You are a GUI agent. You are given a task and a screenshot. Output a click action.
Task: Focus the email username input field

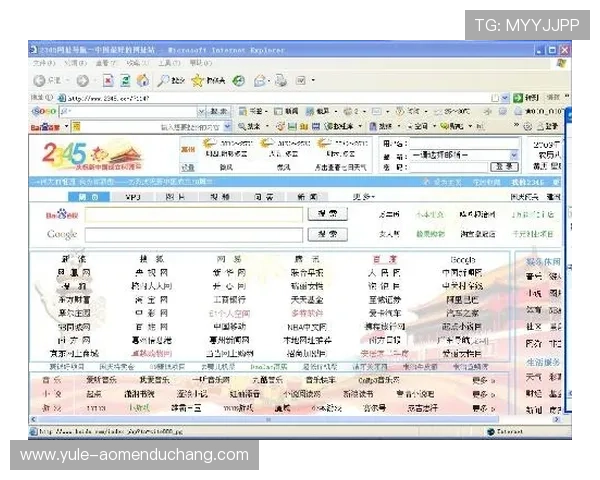465,144
